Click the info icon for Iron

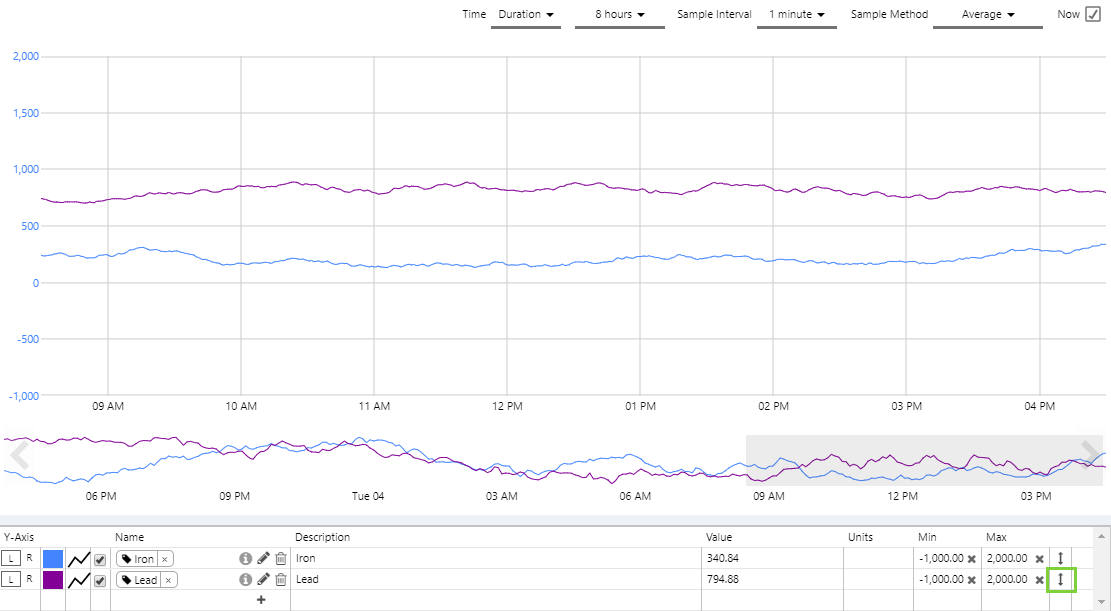245,559
